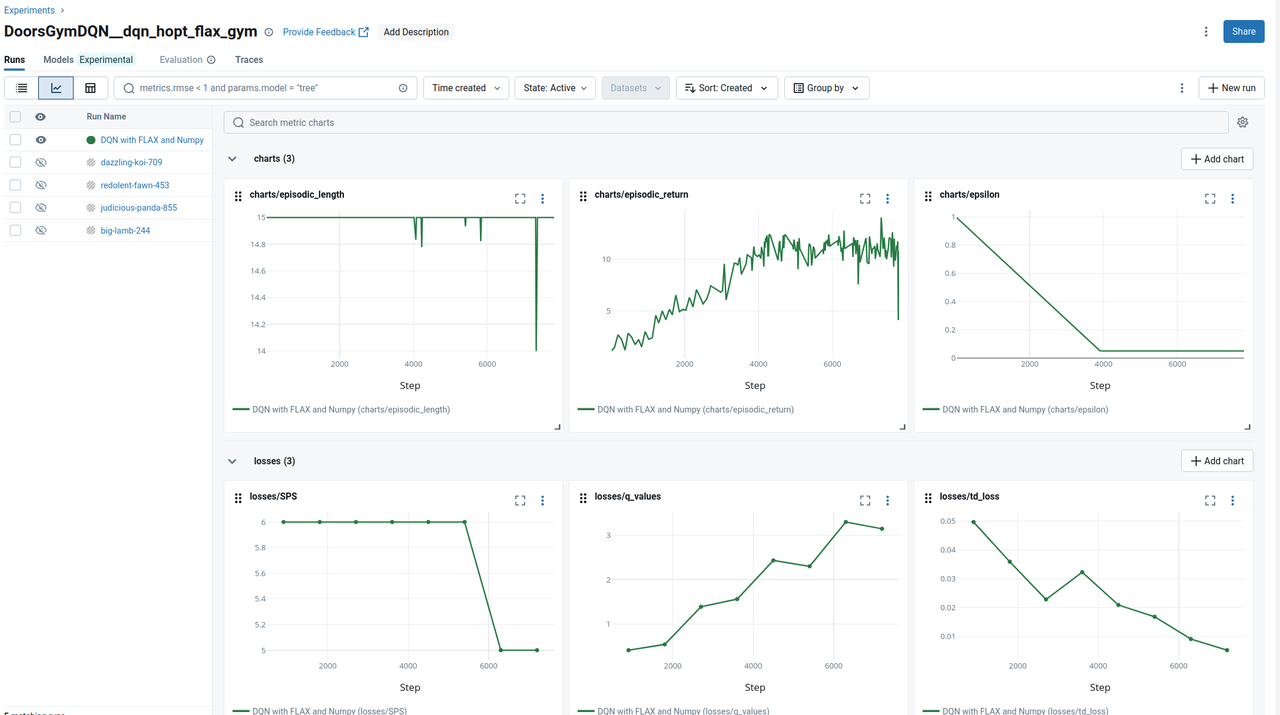Image resolution: width=1280 pixels, height=715 pixels.
Task: Collapse the losses (3) section
Action: pyautogui.click(x=232, y=461)
